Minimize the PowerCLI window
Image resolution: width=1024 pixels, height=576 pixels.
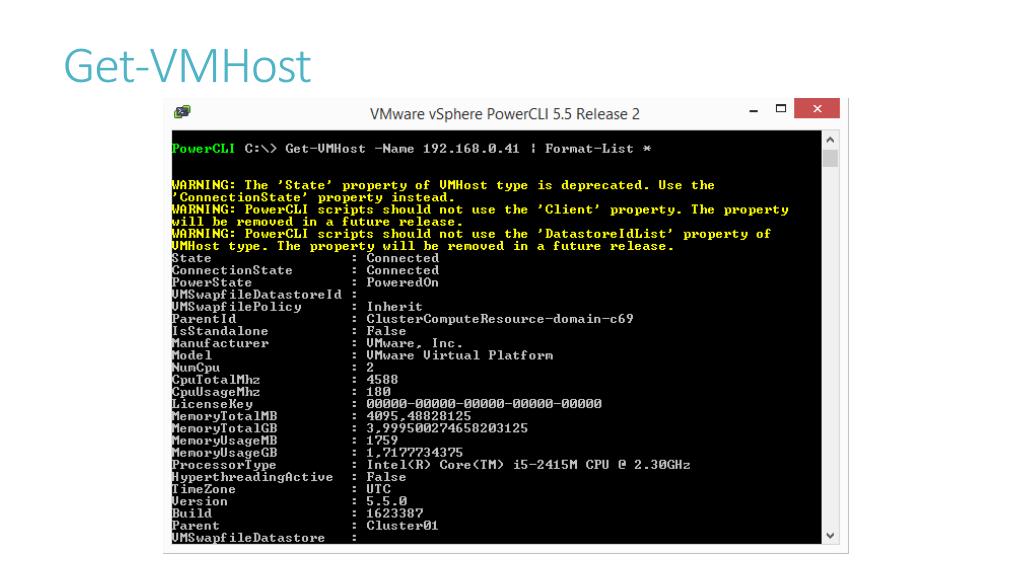click(754, 111)
